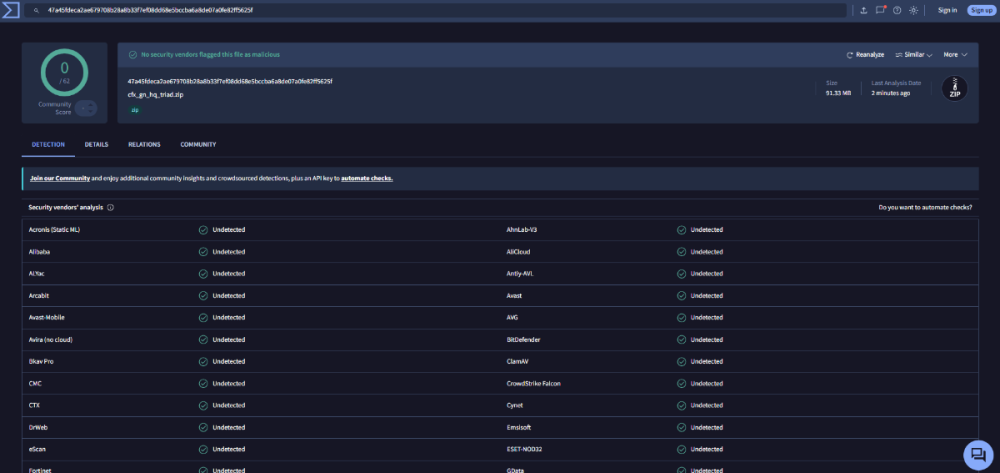Screen dimensions: 1000x473
Task: Click the file name cfx_gn_hq_triad.zip
Action: [156, 94]
